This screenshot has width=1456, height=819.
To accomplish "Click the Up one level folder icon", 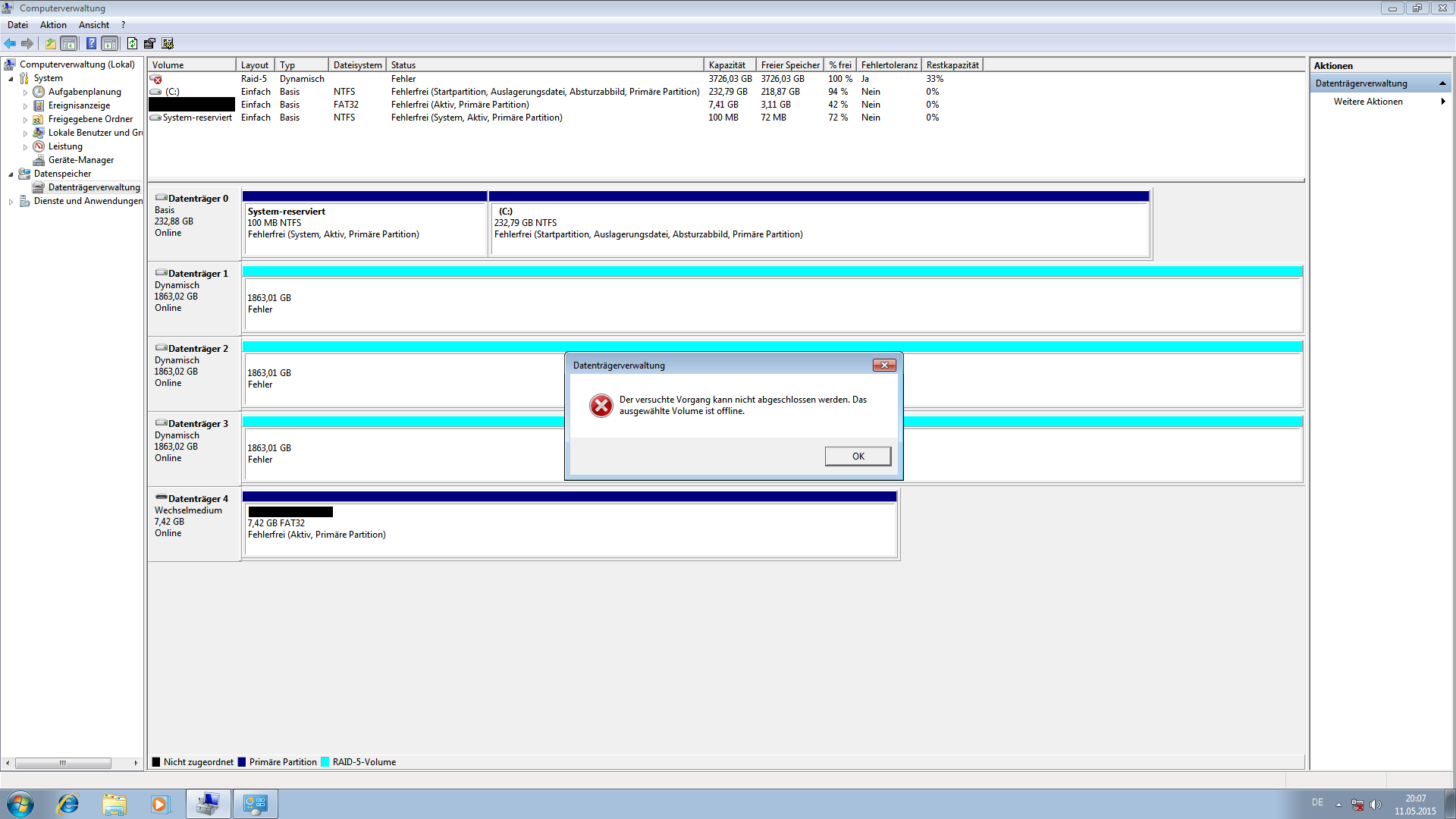I will 50,43.
